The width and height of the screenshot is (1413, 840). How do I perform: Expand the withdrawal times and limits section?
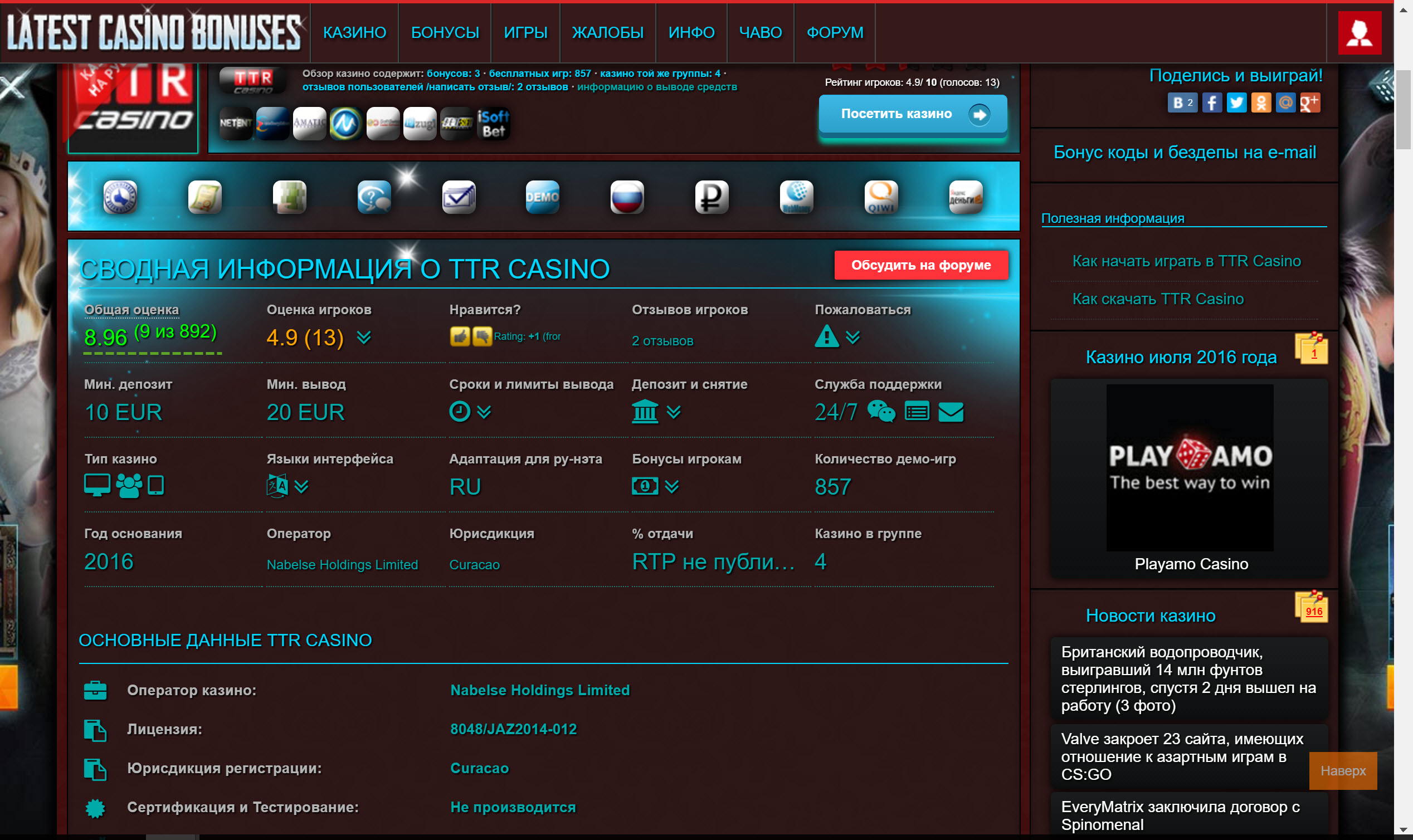point(484,412)
